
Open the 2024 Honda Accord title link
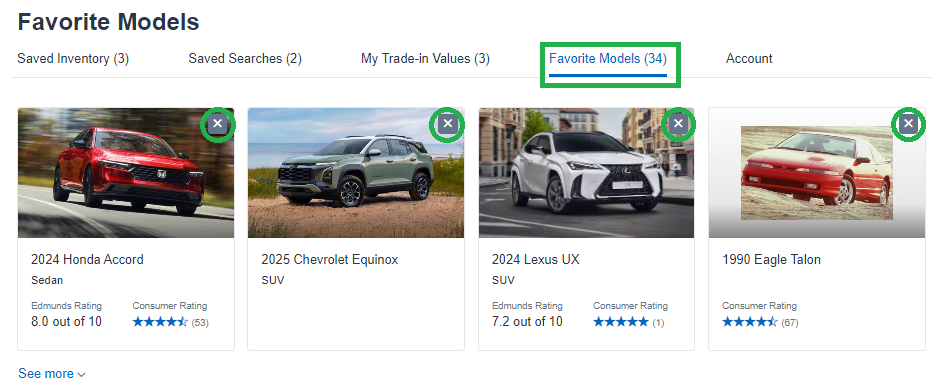(87, 260)
